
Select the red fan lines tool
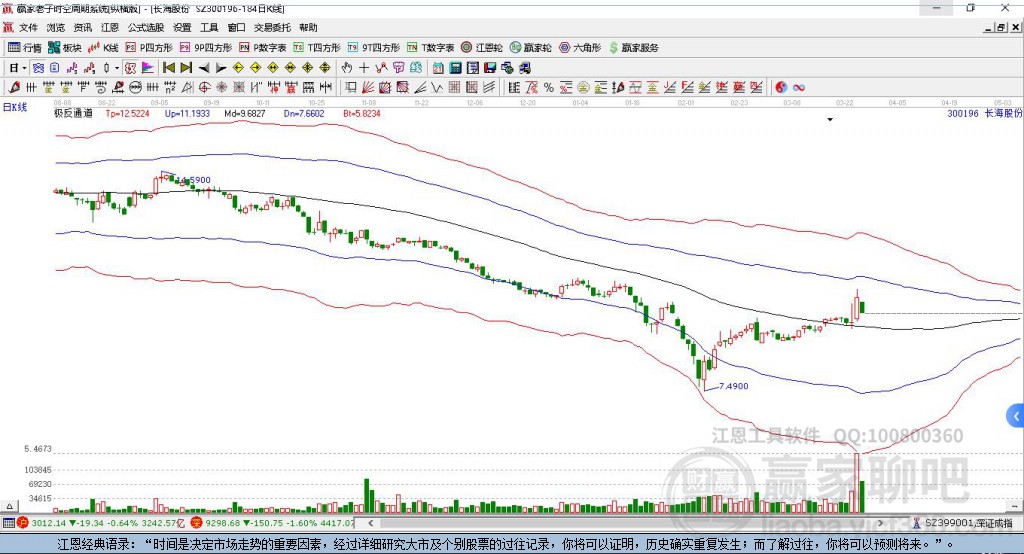click(368, 88)
